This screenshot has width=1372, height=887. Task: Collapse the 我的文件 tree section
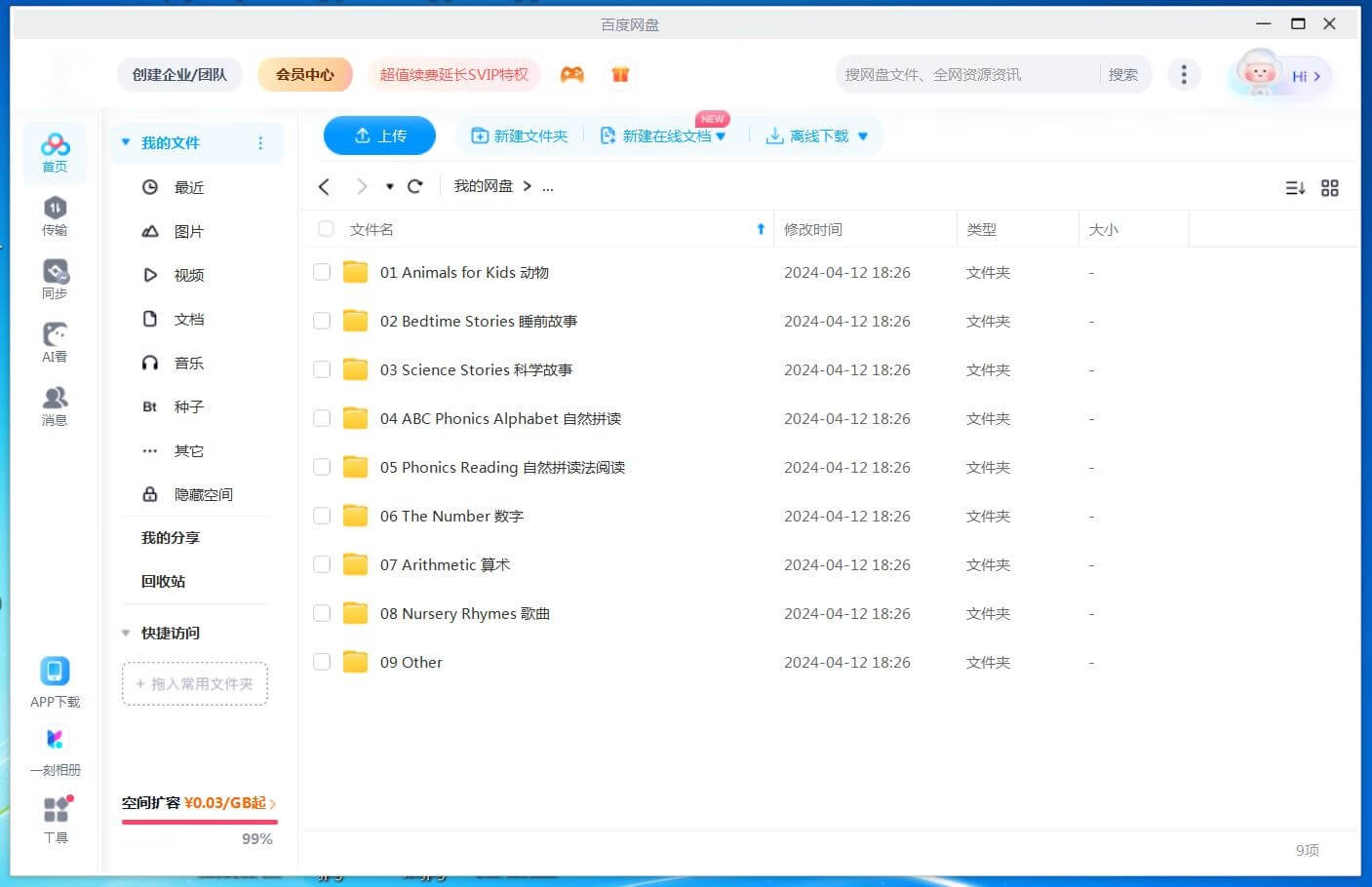click(126, 143)
